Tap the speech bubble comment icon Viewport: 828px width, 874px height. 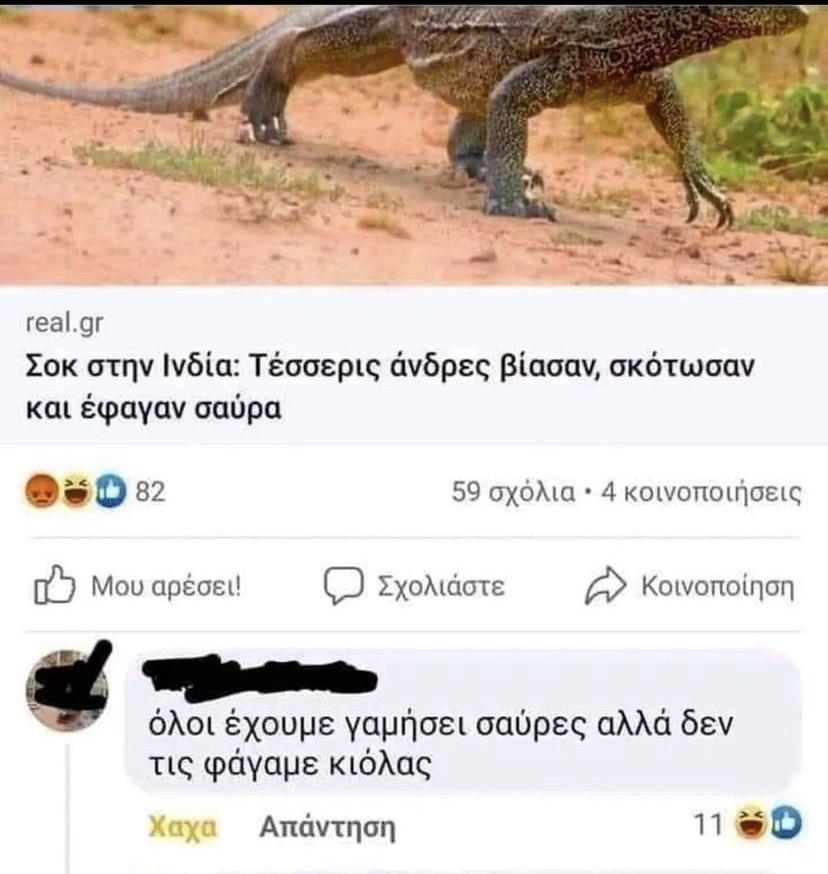pos(343,585)
